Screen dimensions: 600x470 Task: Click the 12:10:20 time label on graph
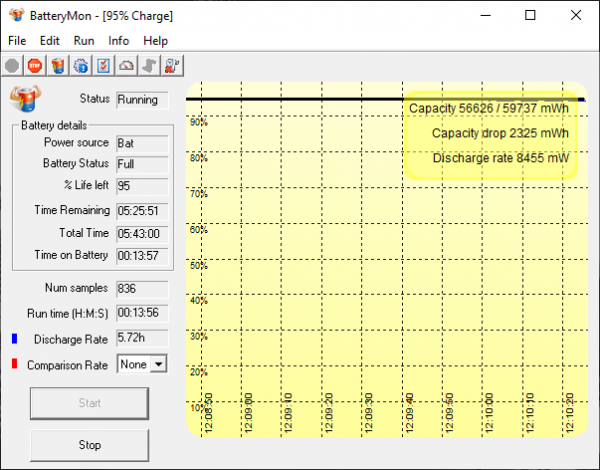point(570,413)
